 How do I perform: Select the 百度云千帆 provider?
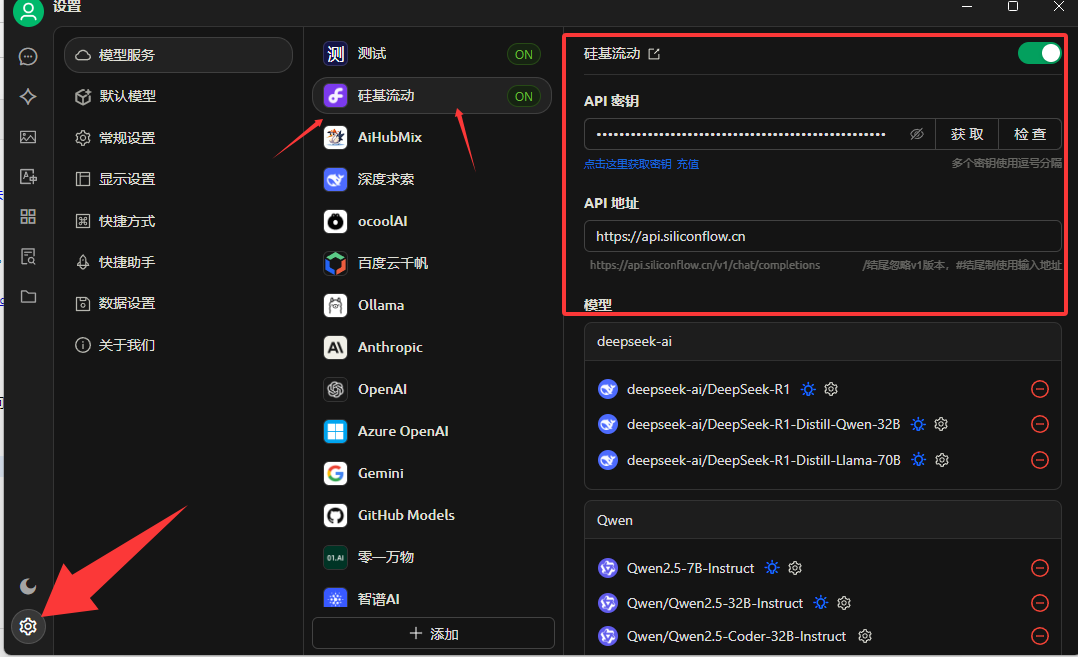[x=432, y=263]
